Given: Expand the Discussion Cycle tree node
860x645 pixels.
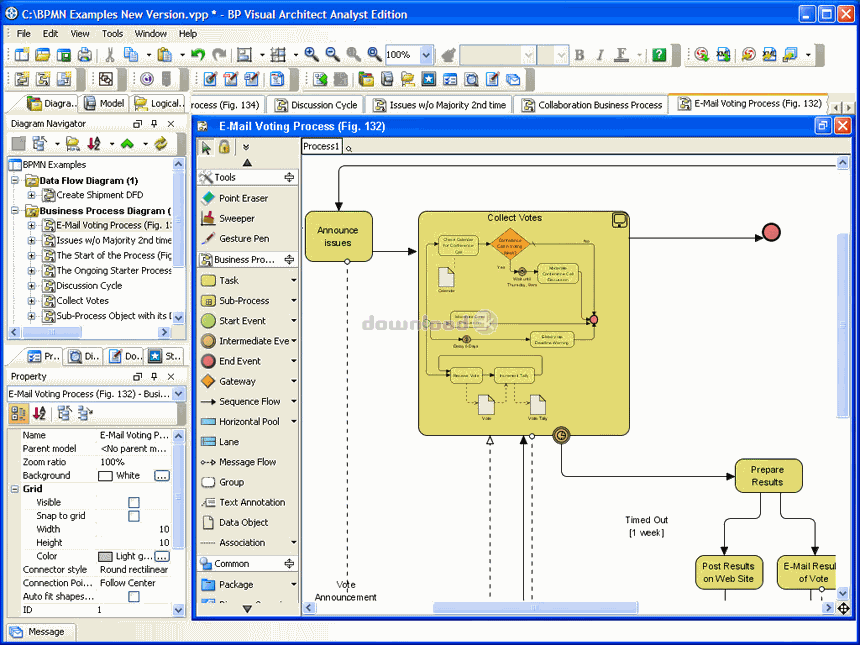Looking at the screenshot, I should click(x=31, y=286).
